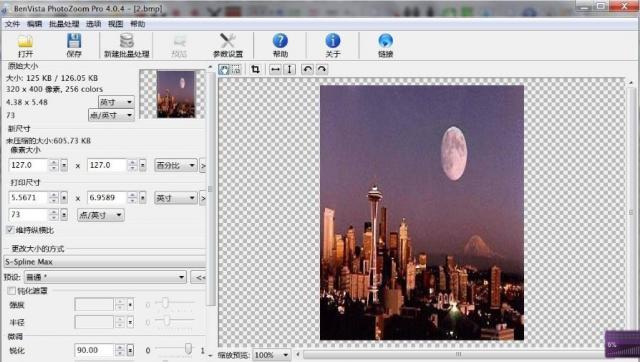Screen dimensions: 640x362
Task: Click the > button beside print size 英寸
Action: pos(203,198)
